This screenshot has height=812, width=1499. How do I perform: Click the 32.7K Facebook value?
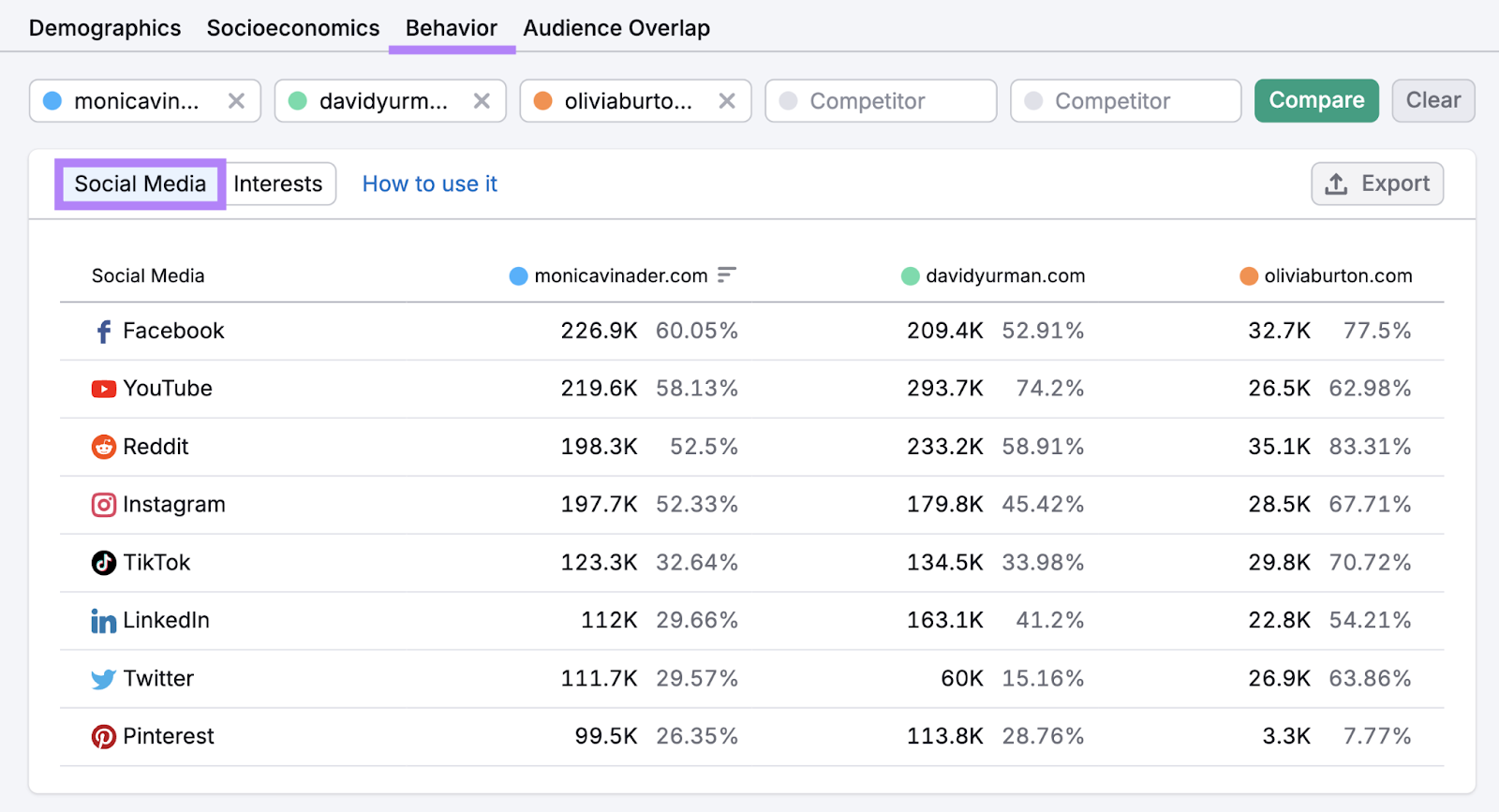tap(1279, 331)
